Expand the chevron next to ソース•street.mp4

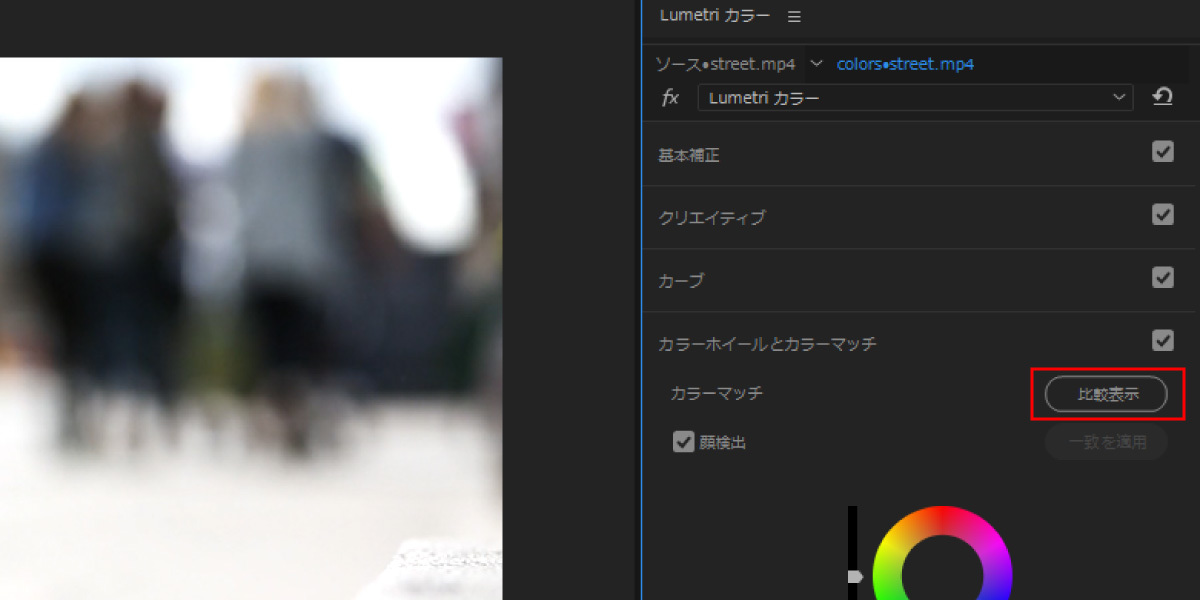tap(816, 63)
